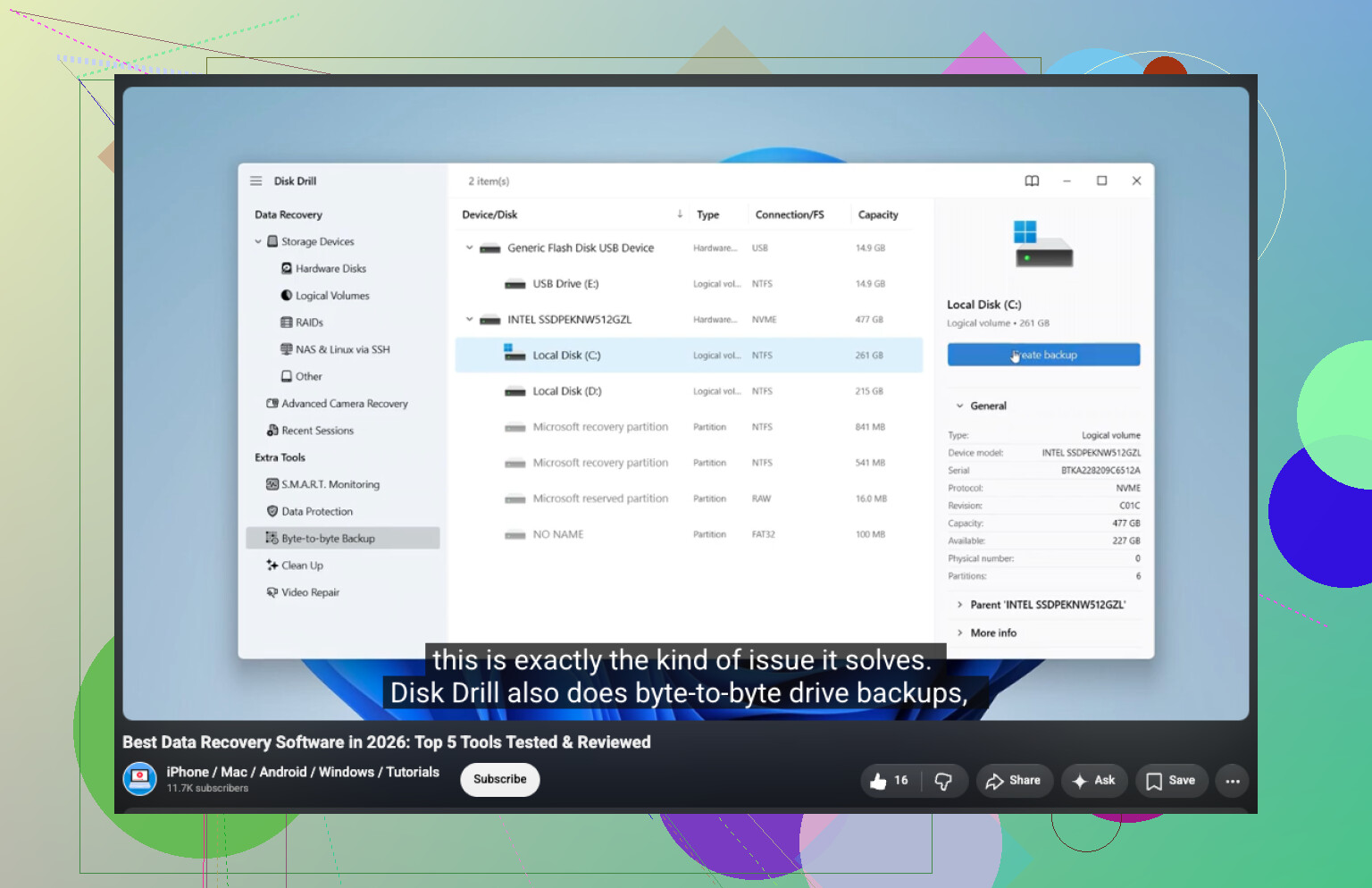Select Local Disk (D:) row
The width and height of the screenshot is (1372, 888).
(689, 391)
